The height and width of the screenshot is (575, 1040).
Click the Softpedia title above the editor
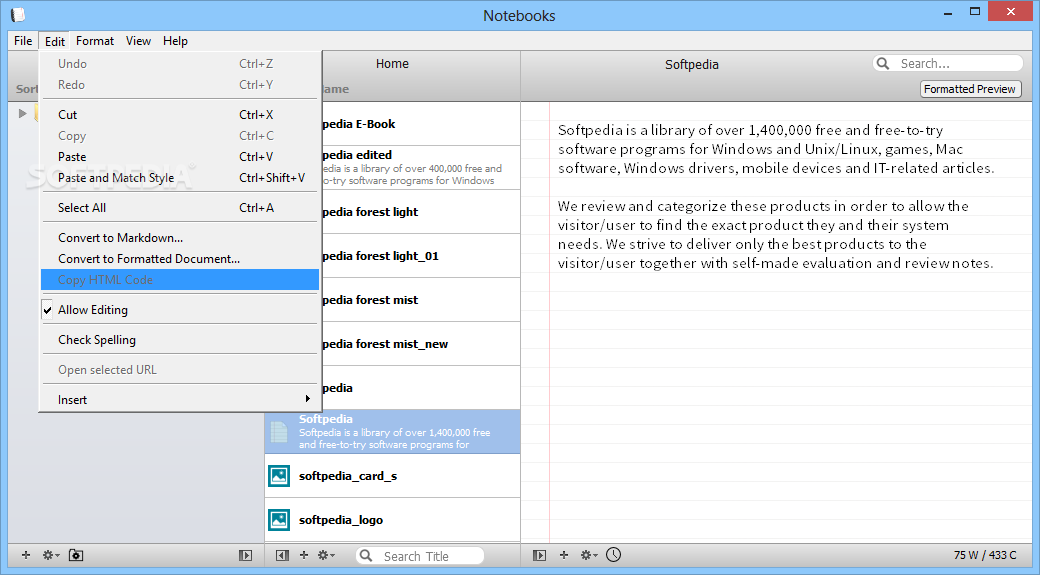pos(692,64)
